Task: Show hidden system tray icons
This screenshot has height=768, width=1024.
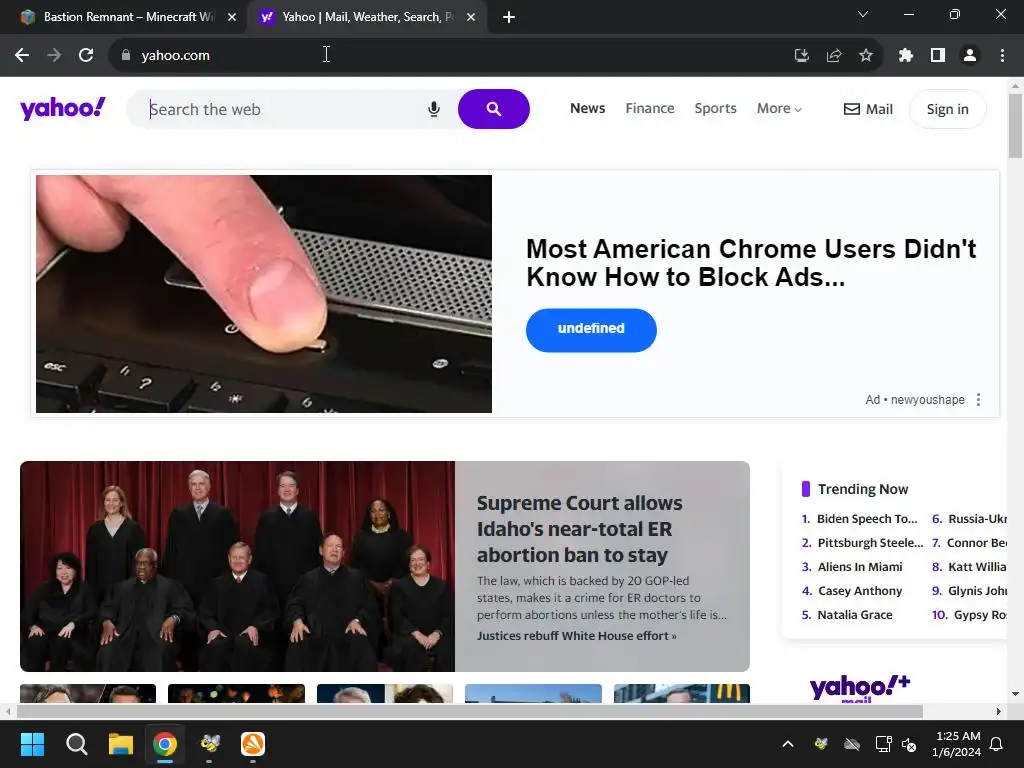Action: click(x=788, y=744)
